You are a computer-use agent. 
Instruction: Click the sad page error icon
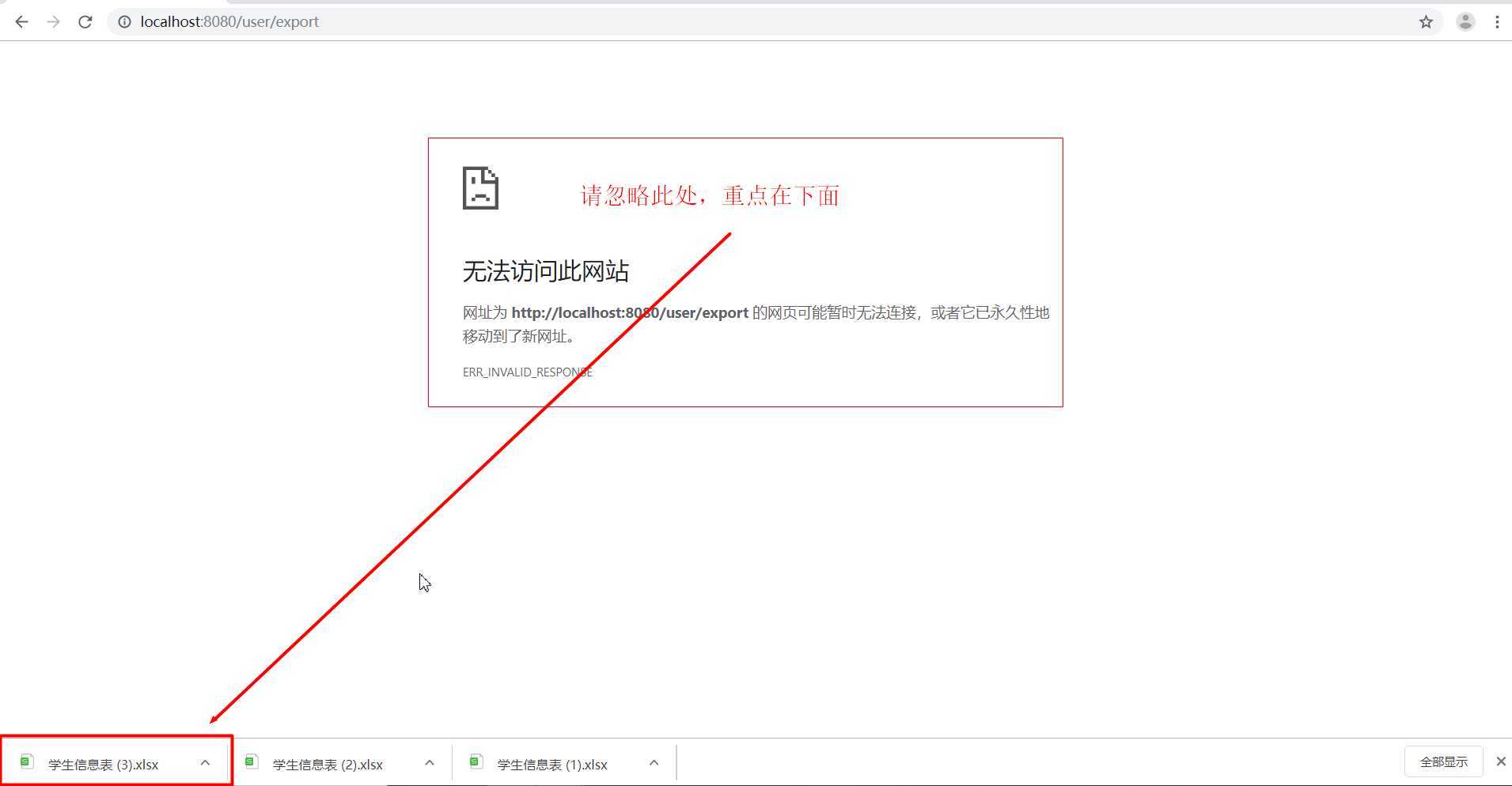click(480, 188)
